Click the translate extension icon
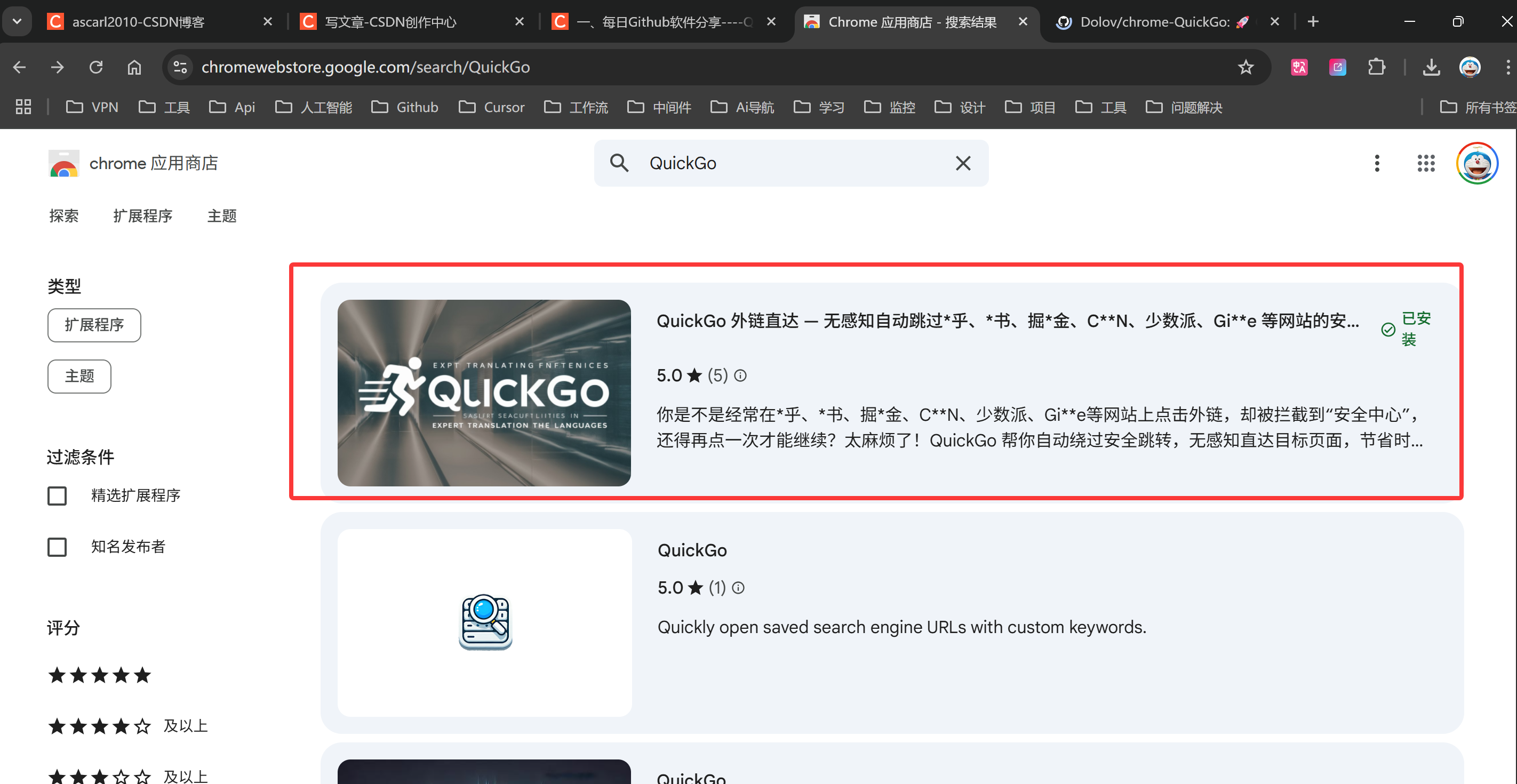Viewport: 1517px width, 784px height. [1299, 67]
